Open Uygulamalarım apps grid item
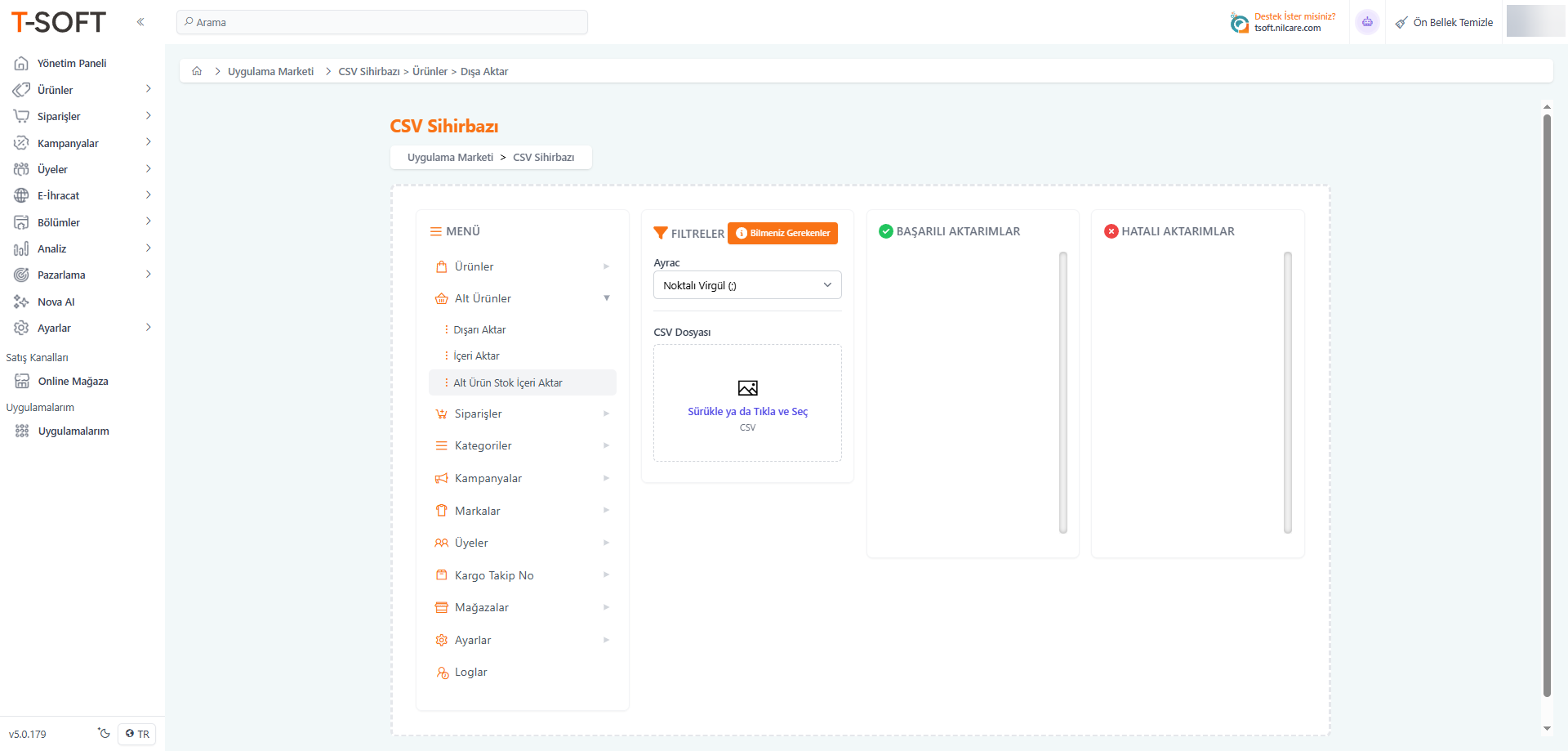 point(73,431)
